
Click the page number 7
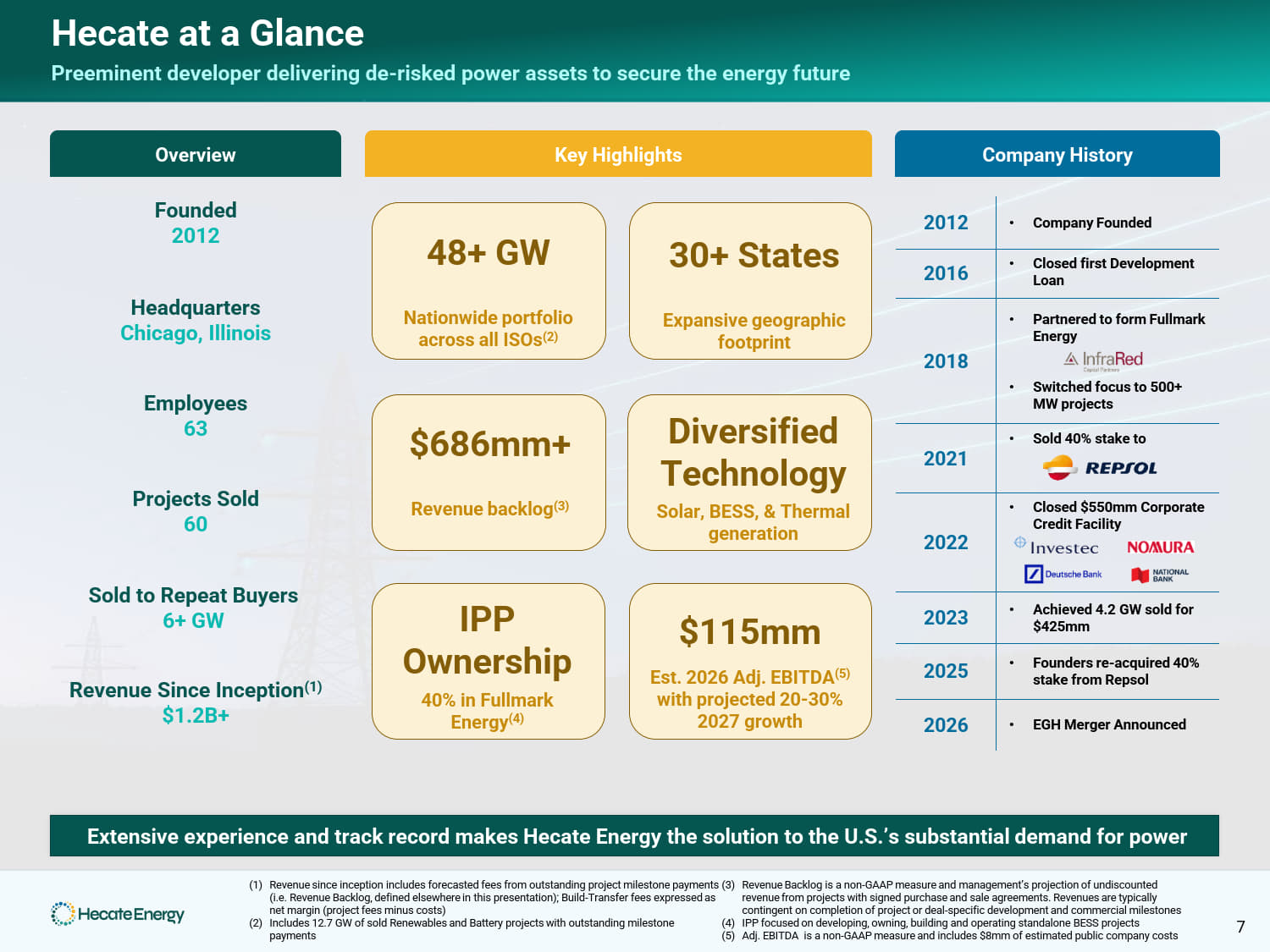1240,927
